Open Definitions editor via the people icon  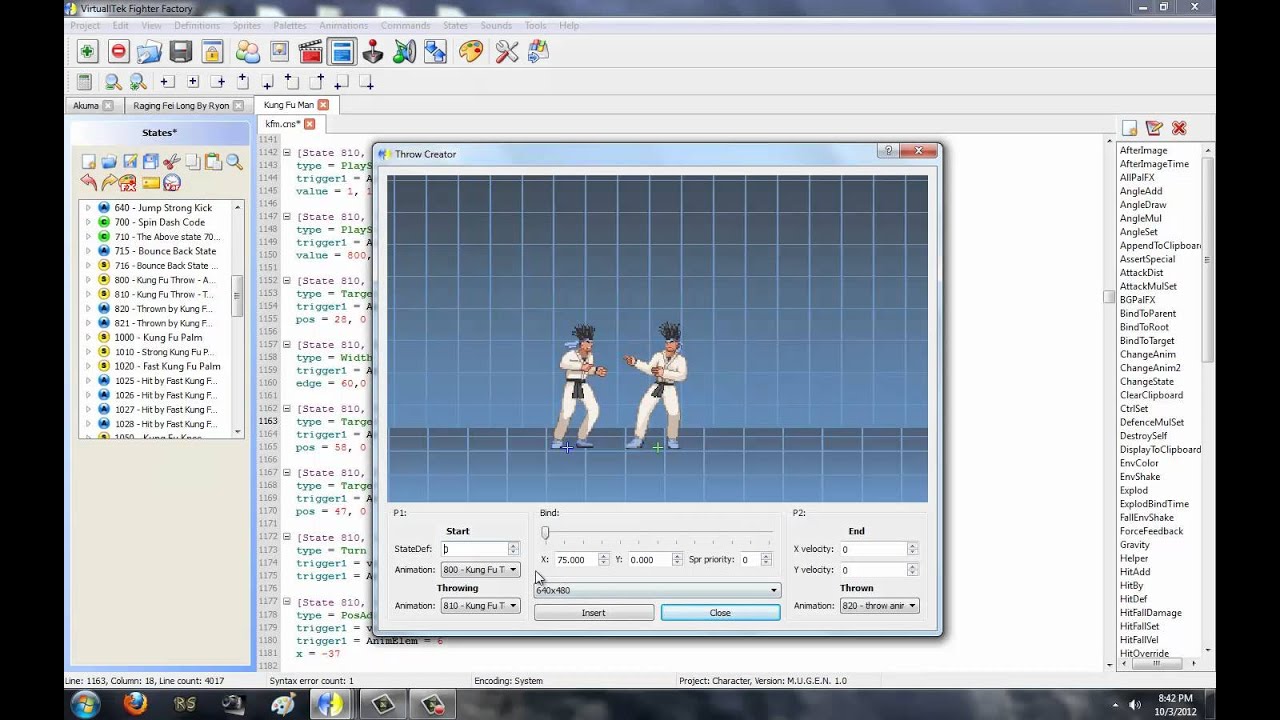coord(247,52)
